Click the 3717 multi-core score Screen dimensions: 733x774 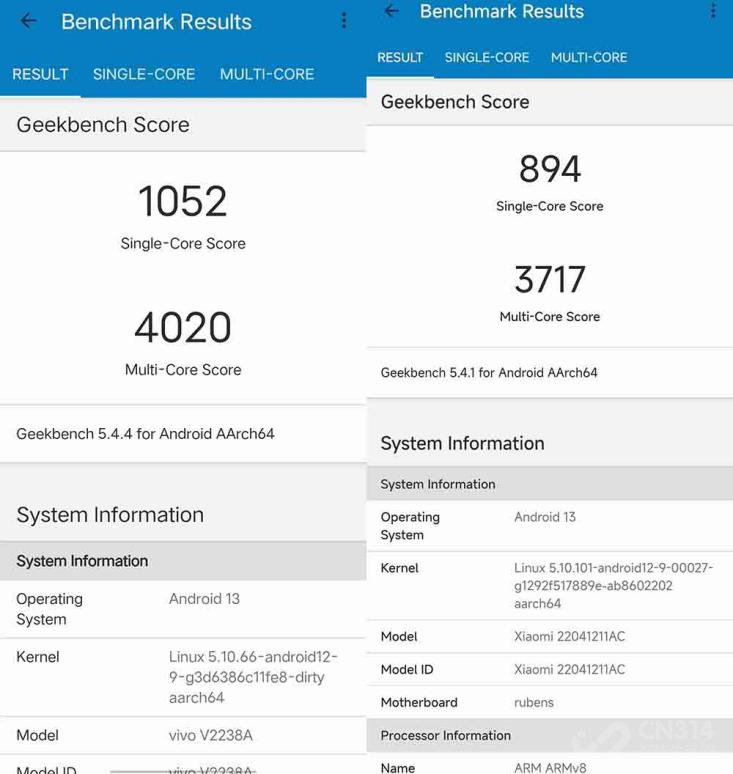pyautogui.click(x=550, y=279)
